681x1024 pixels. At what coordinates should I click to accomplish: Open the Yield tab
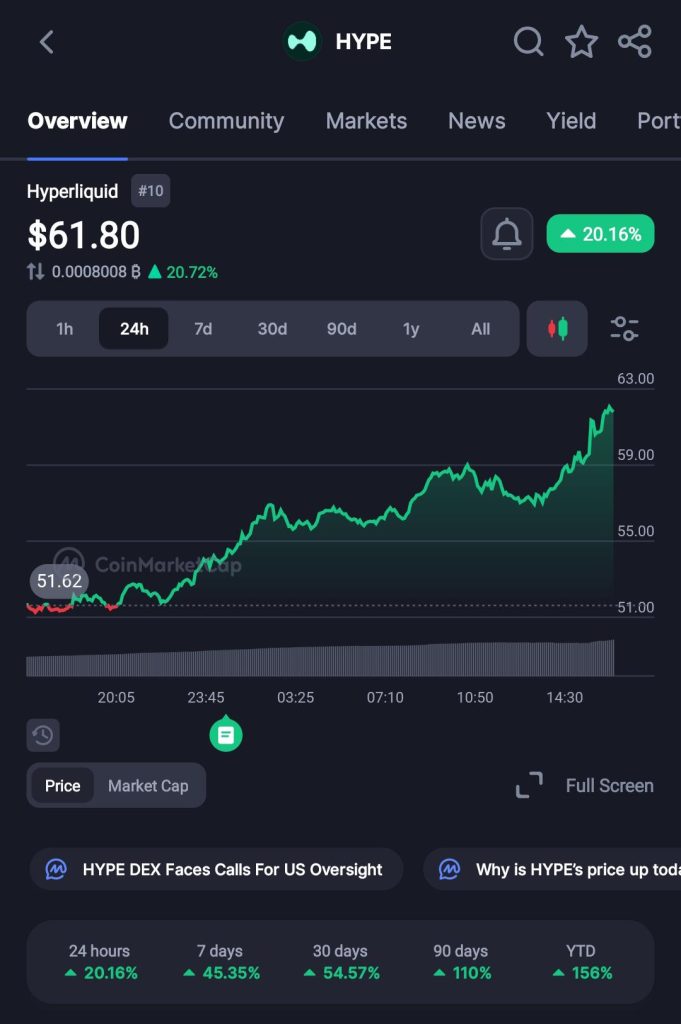click(x=571, y=121)
